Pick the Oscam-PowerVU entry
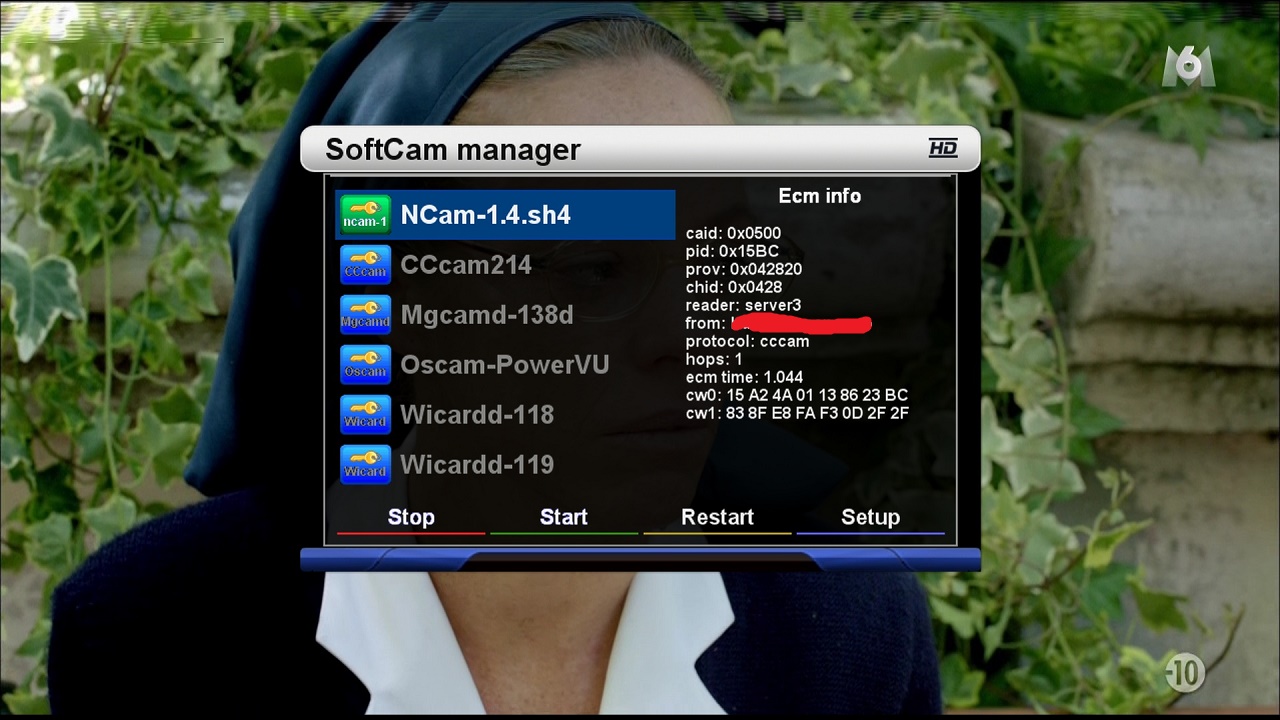The width and height of the screenshot is (1280, 720). point(505,365)
